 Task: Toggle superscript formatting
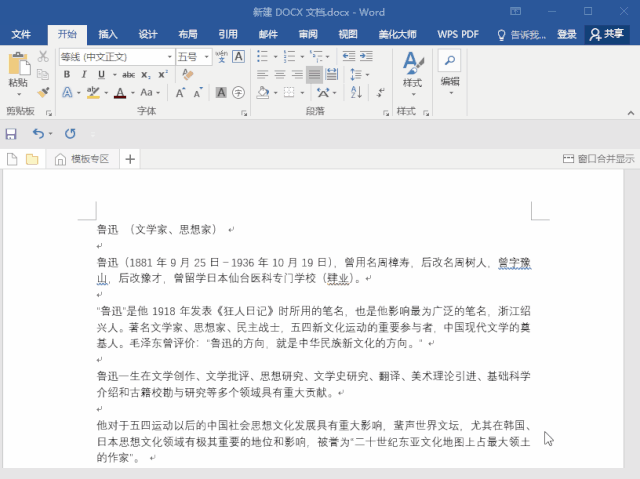coord(163,74)
